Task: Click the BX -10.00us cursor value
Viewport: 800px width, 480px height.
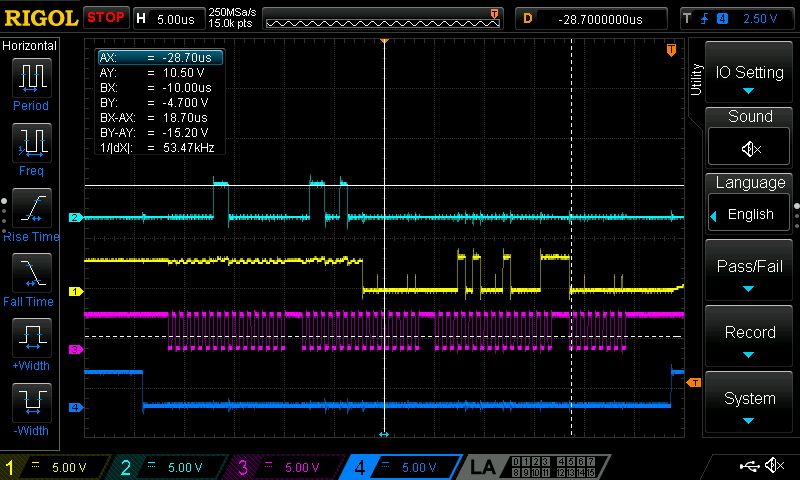Action: click(187, 87)
